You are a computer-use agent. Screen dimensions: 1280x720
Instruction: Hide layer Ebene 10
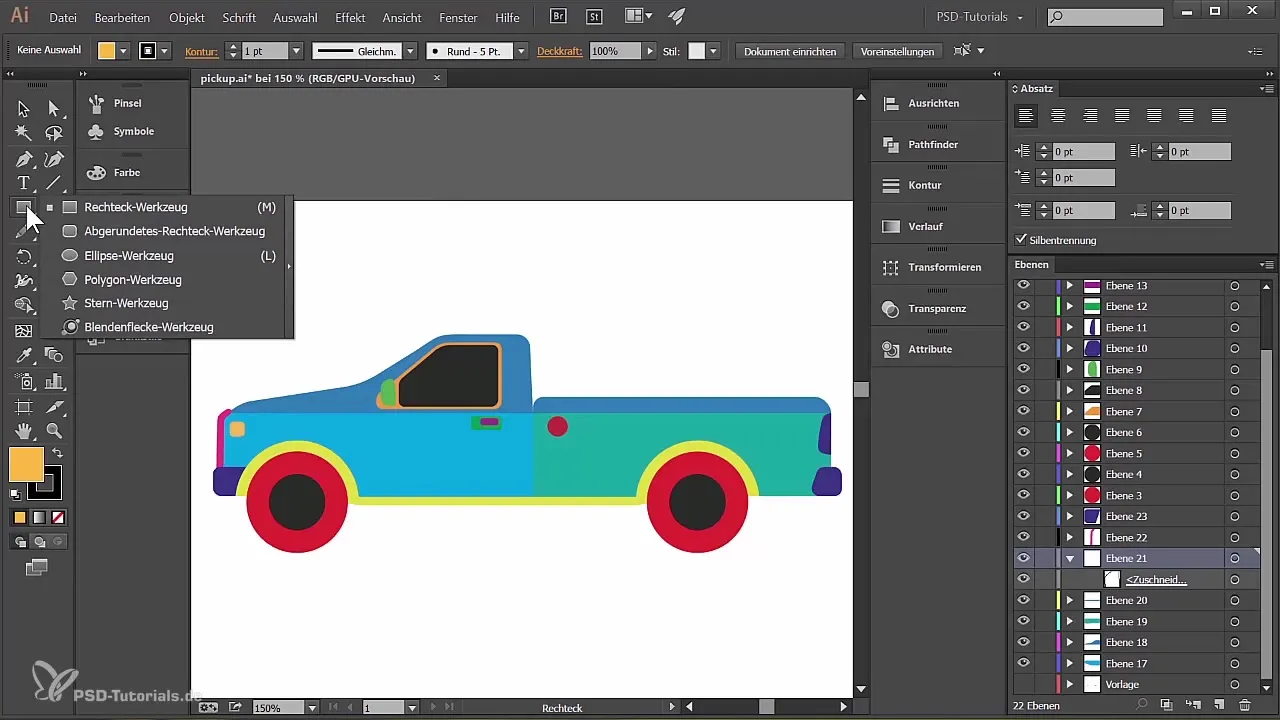coord(1023,348)
